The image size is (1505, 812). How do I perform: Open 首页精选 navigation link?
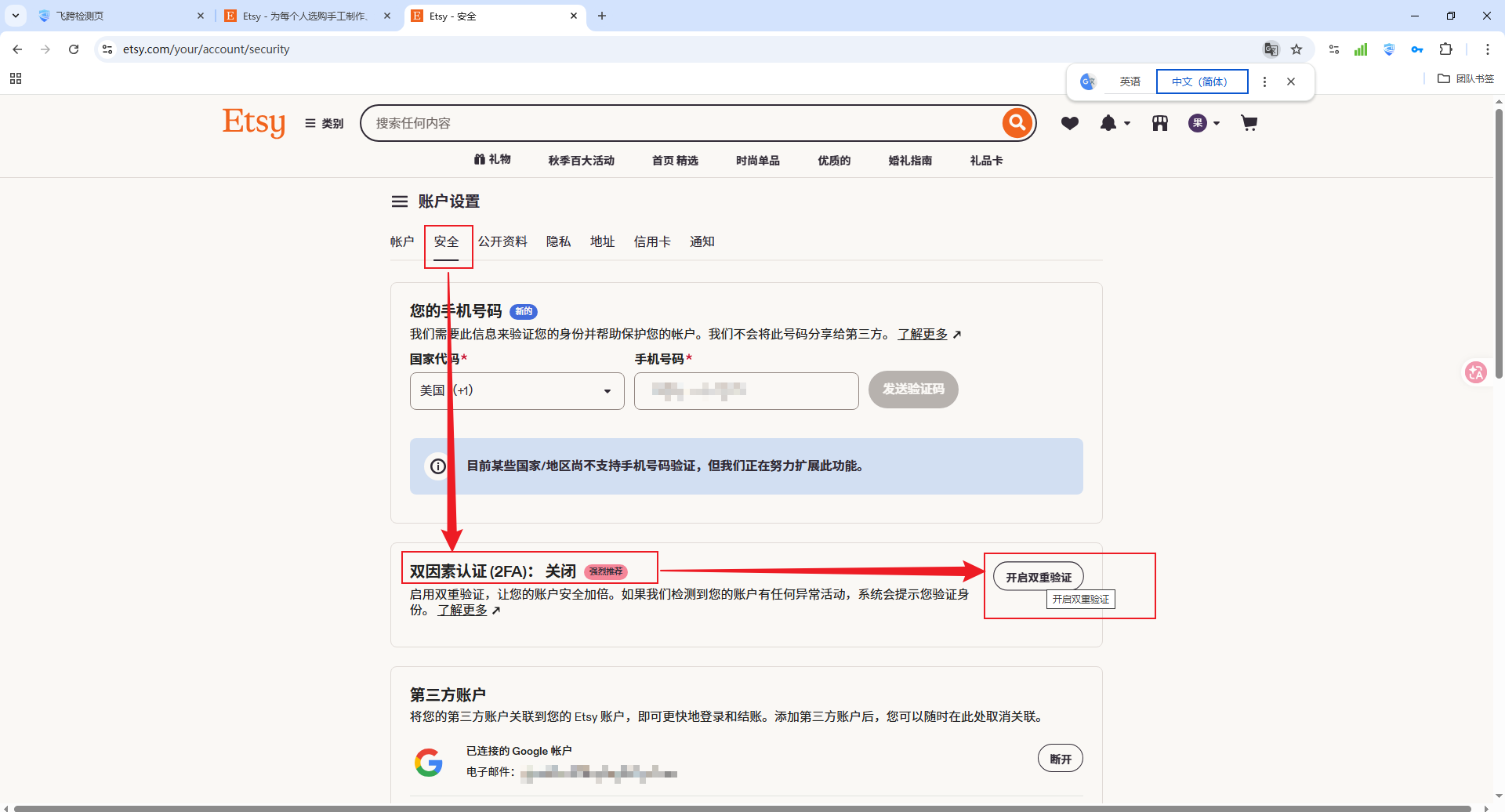tap(675, 160)
